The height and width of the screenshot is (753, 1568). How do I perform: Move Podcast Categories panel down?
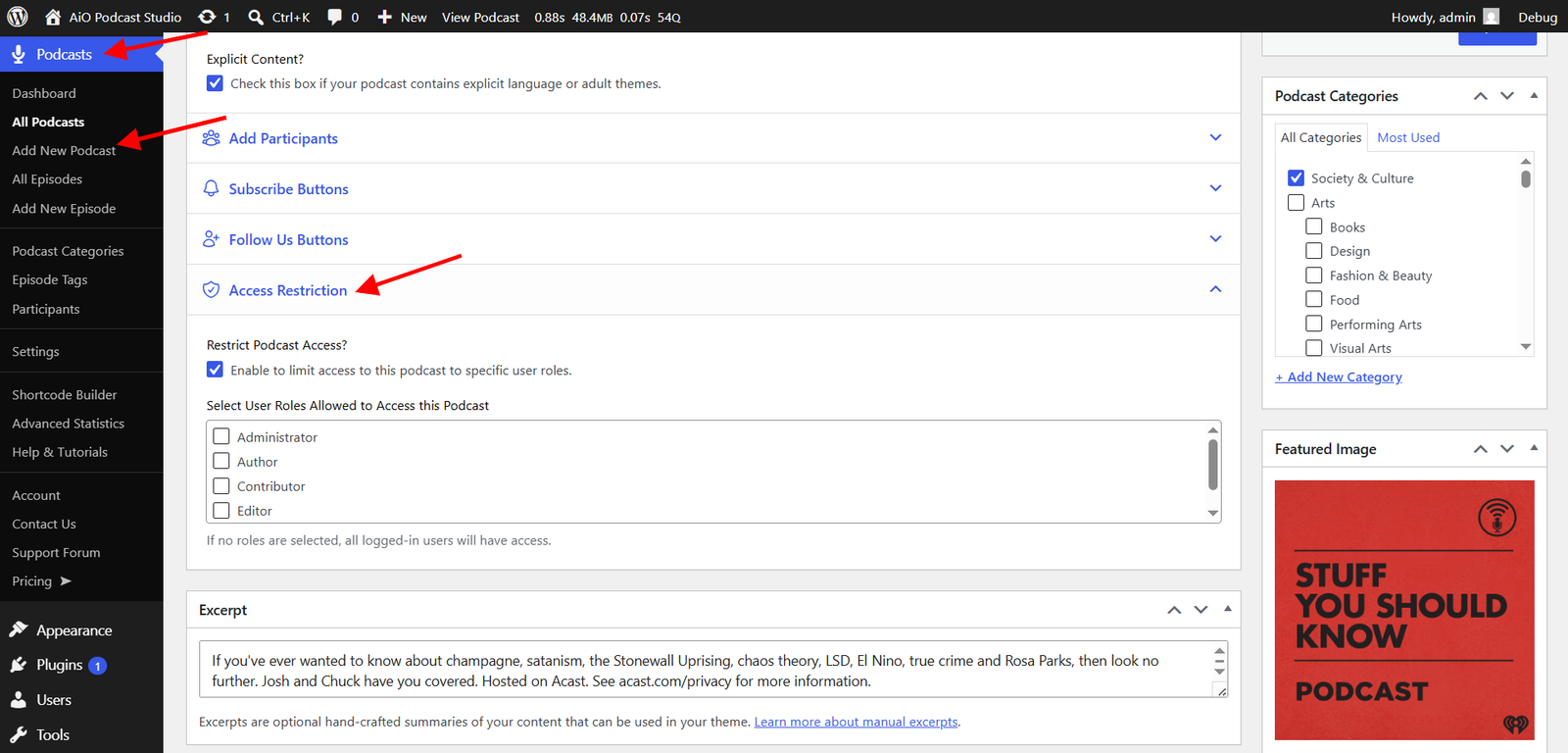coord(1507,96)
